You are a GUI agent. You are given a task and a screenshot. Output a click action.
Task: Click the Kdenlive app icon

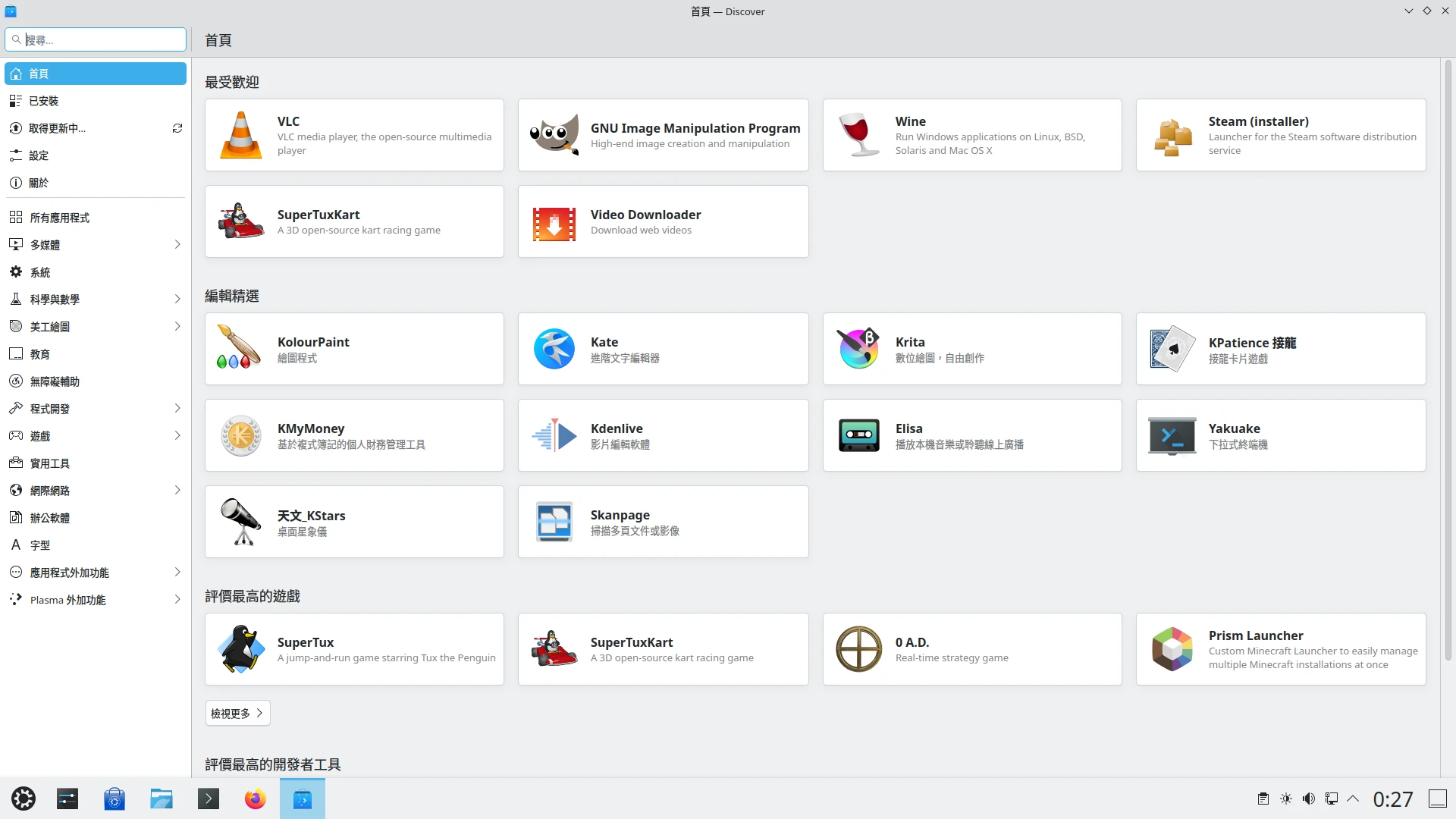554,435
